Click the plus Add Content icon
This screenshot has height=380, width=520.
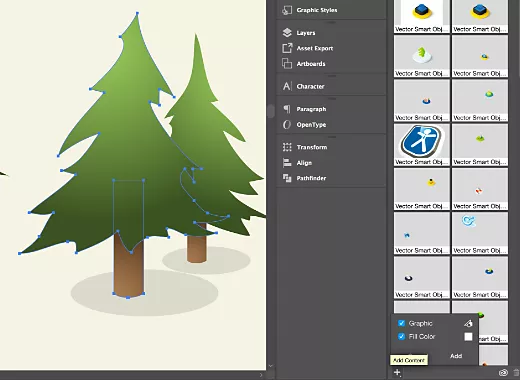(x=397, y=372)
